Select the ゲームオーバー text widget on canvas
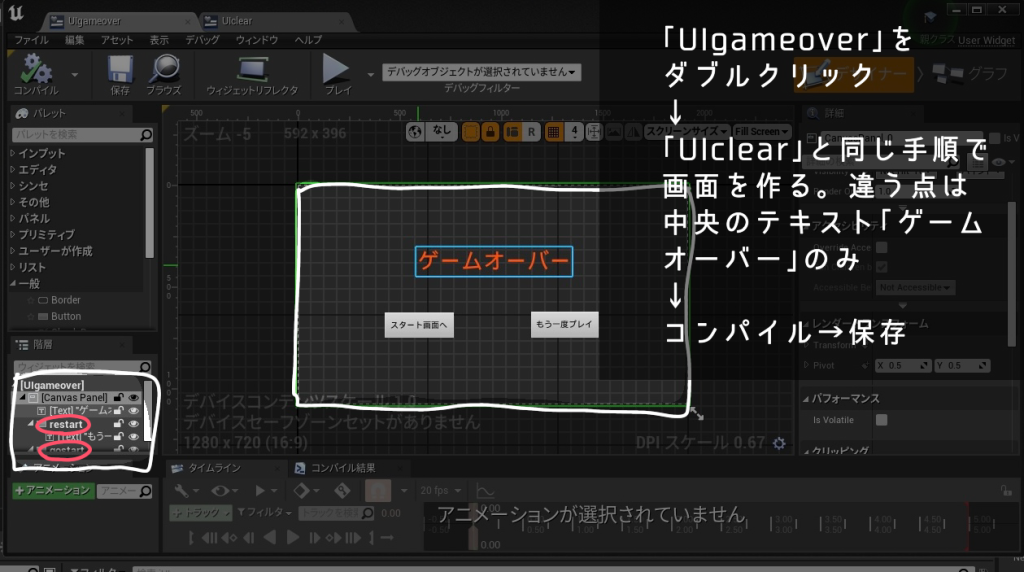 494,261
